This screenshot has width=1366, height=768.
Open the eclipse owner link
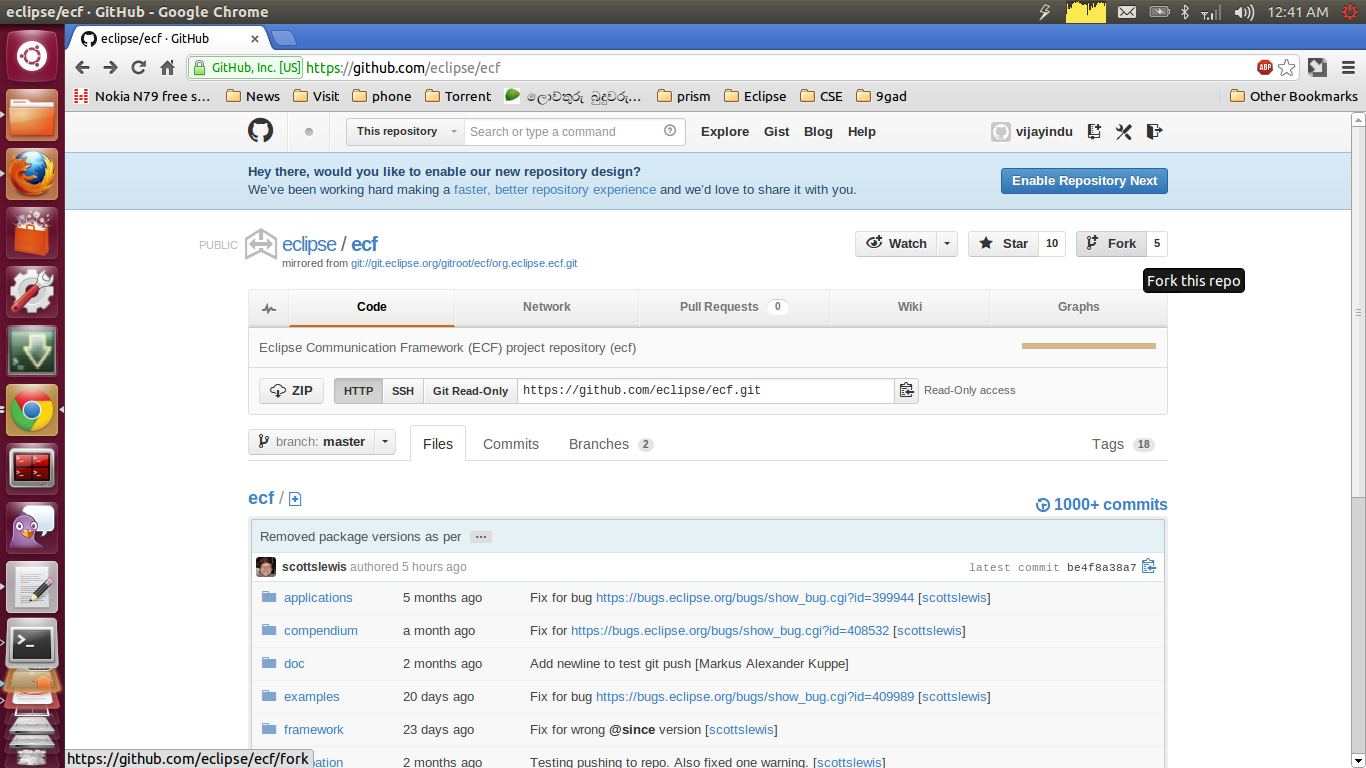point(309,244)
